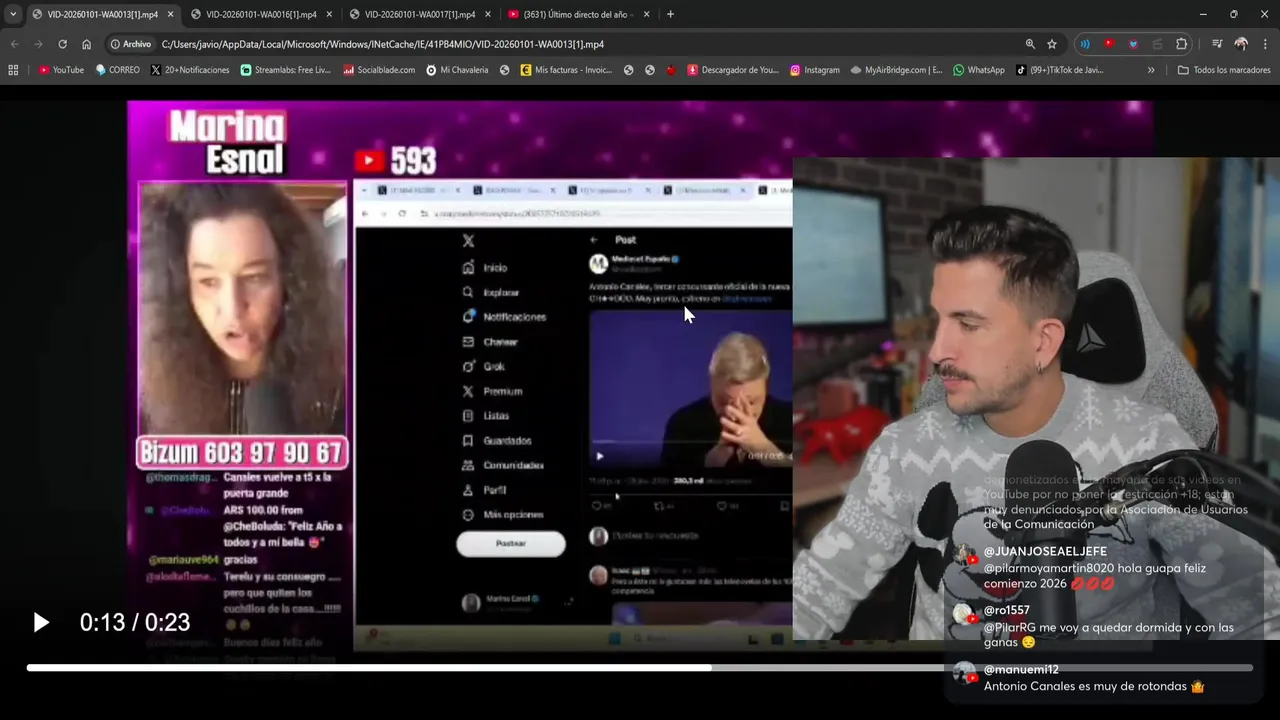Viewport: 1280px width, 720px height.
Task: Open the Mi Chavaleria bookmark
Action: [x=457, y=70]
